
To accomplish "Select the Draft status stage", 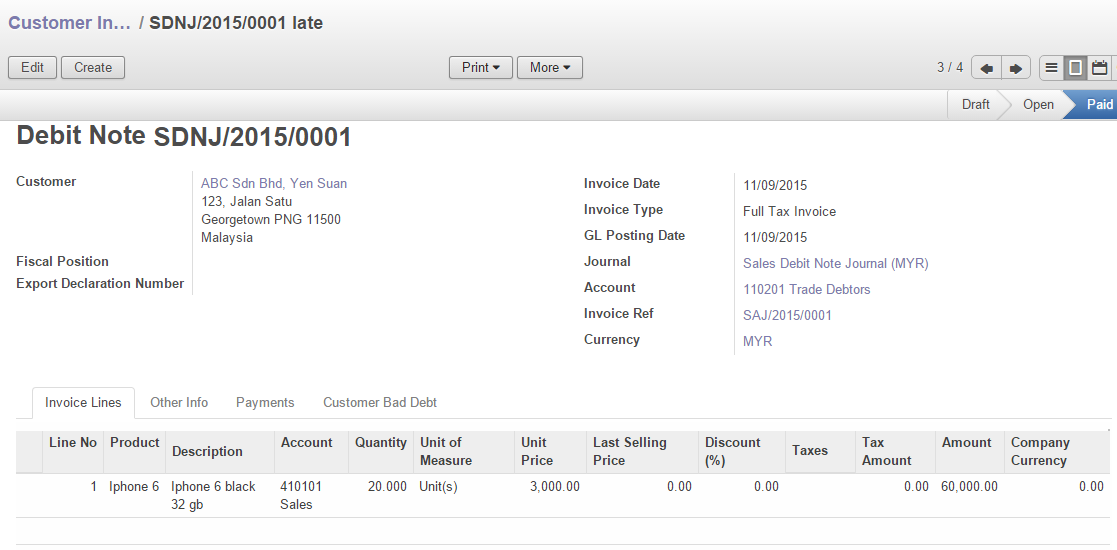I will coord(975,105).
